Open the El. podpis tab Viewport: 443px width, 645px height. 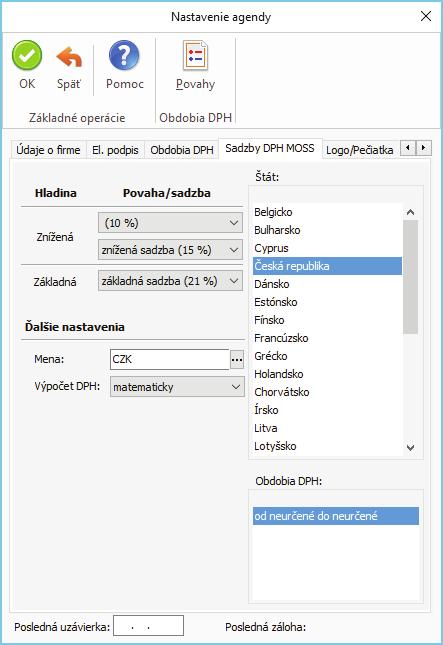[115, 150]
